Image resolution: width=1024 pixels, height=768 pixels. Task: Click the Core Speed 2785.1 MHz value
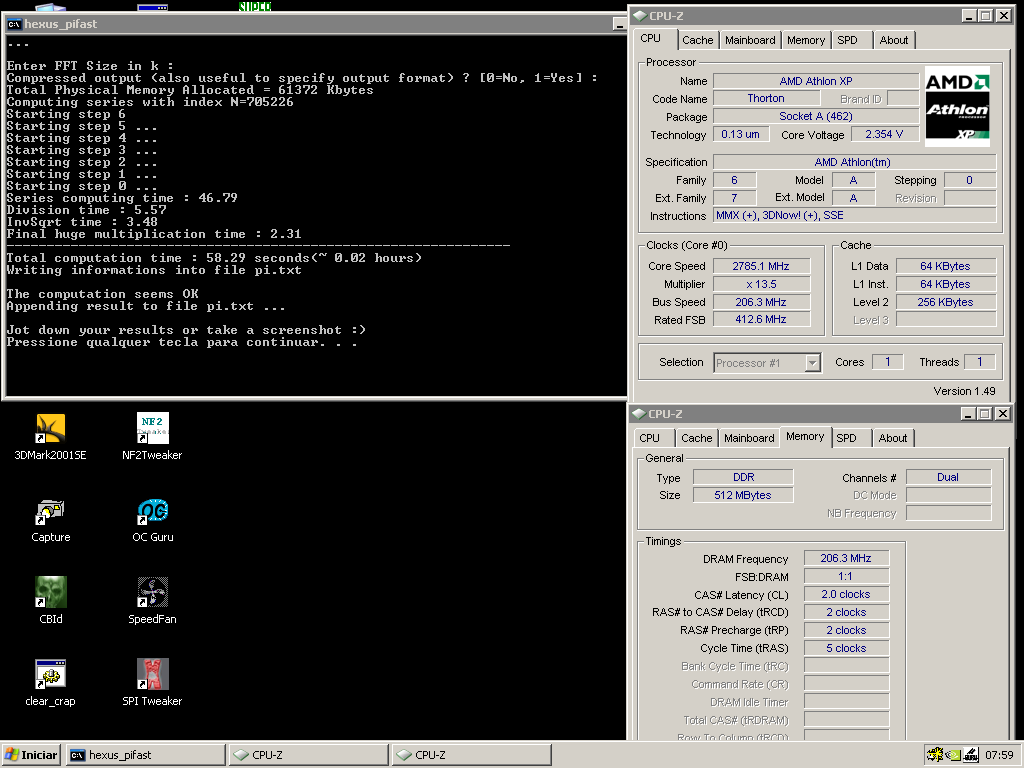click(761, 266)
